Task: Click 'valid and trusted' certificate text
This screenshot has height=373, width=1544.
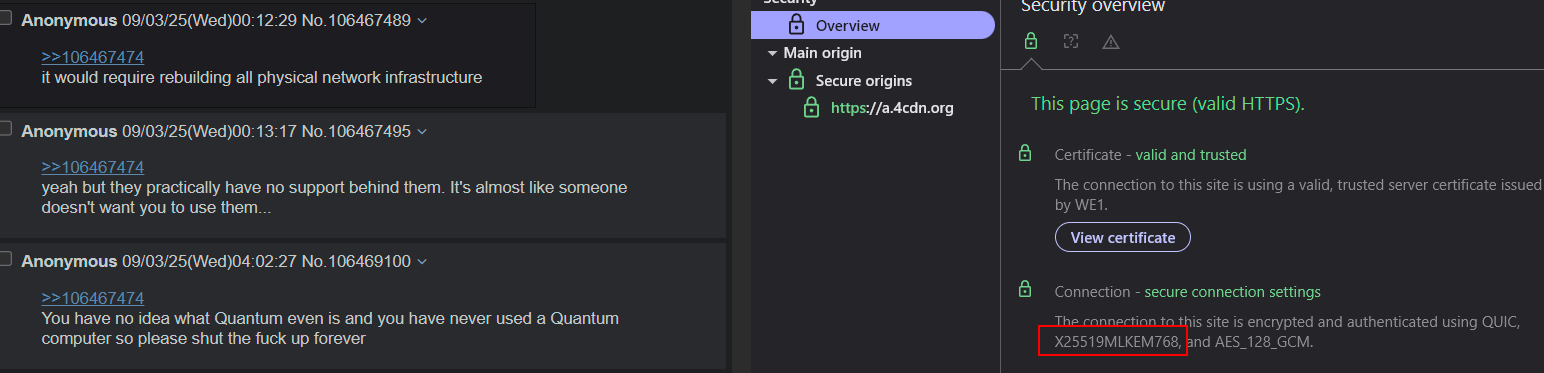Action: tap(1191, 155)
